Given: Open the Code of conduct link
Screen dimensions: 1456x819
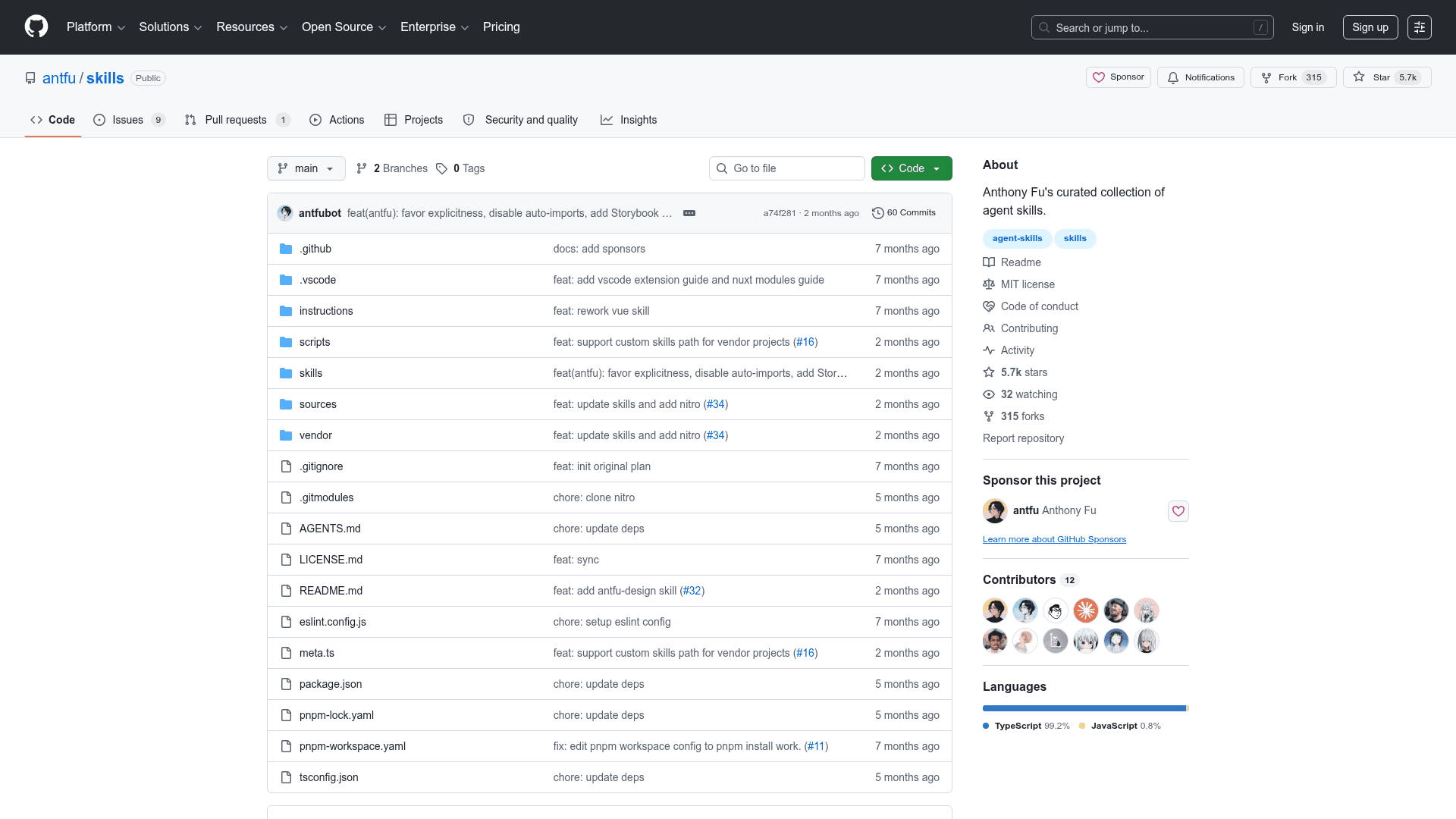Looking at the screenshot, I should click(x=1031, y=306).
